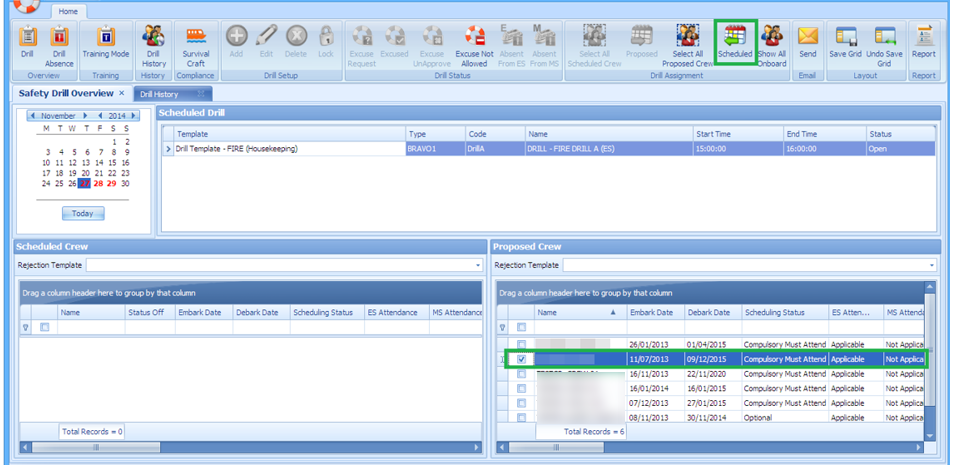Expand the Drill Template FIRE row
Screen dimensions: 953x465
pos(168,149)
